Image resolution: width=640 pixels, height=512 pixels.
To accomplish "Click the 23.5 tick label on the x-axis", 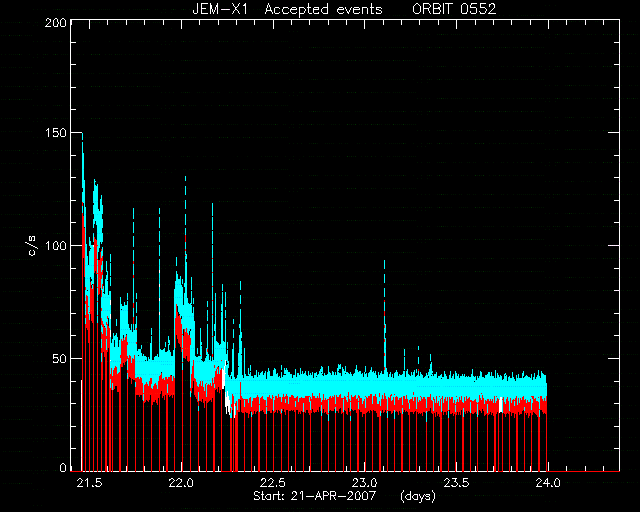I will pyautogui.click(x=456, y=483).
